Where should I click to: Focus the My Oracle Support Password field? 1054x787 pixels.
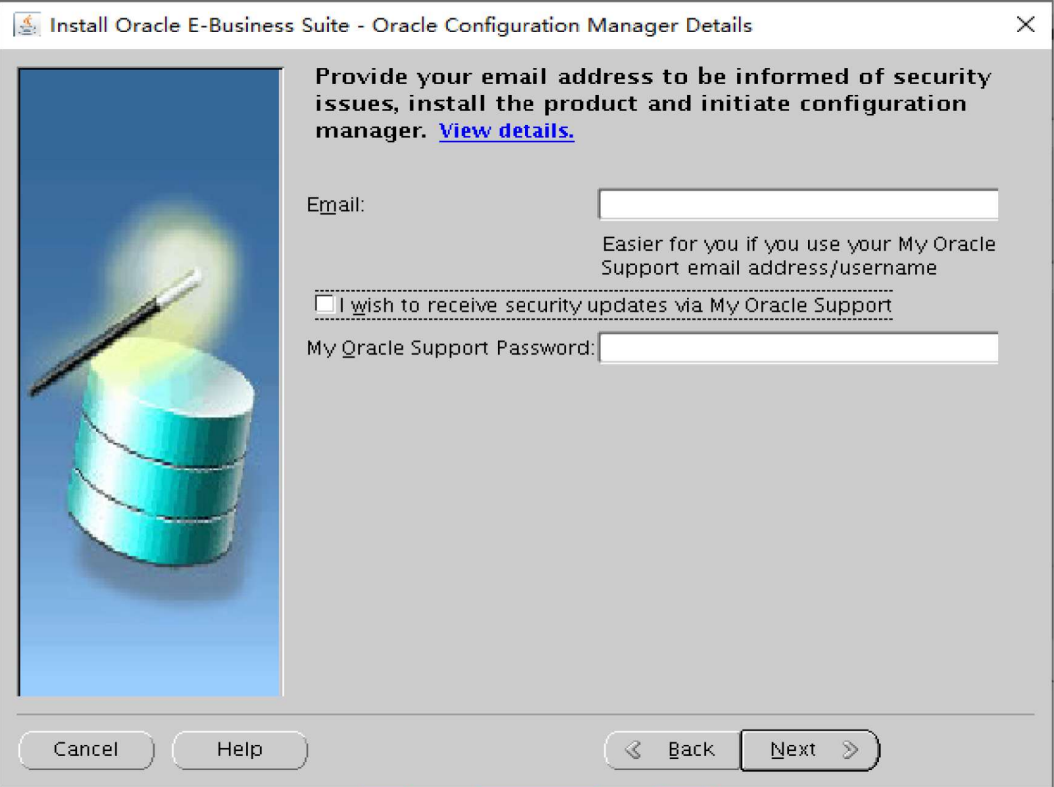pyautogui.click(x=798, y=347)
